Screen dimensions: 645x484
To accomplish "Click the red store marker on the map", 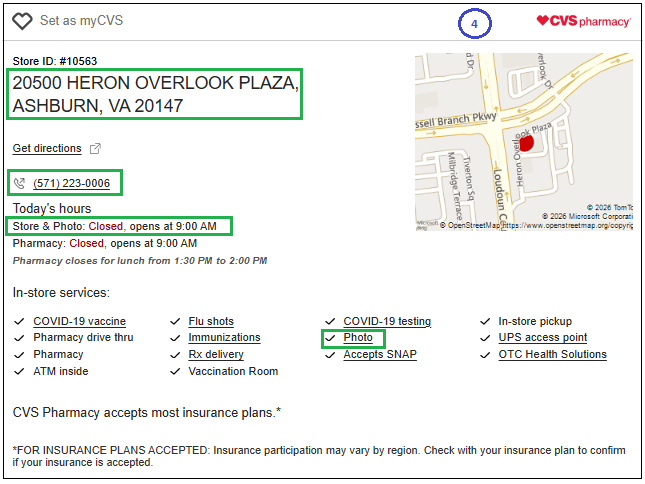I will [526, 144].
